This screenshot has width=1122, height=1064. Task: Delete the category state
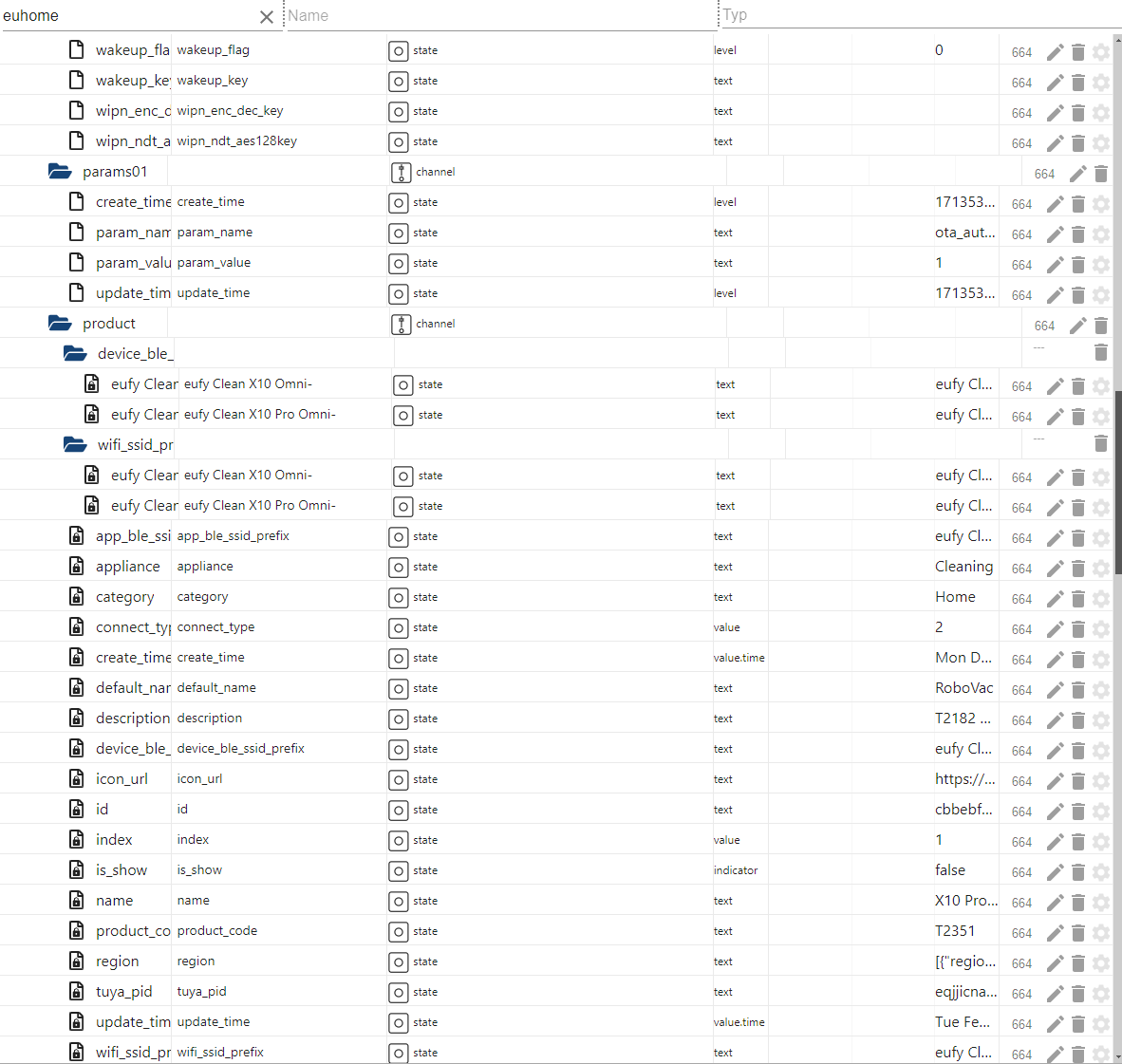point(1078,599)
